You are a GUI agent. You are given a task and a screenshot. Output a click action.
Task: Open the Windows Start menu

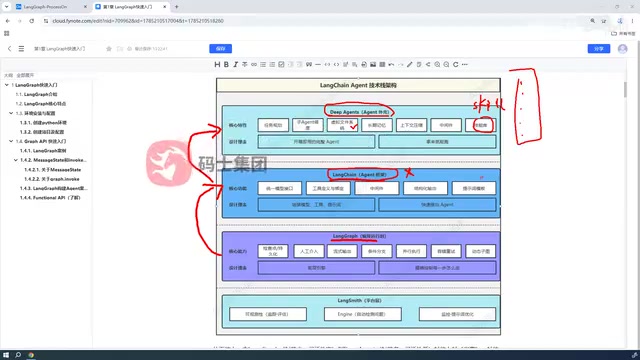tap(6, 355)
